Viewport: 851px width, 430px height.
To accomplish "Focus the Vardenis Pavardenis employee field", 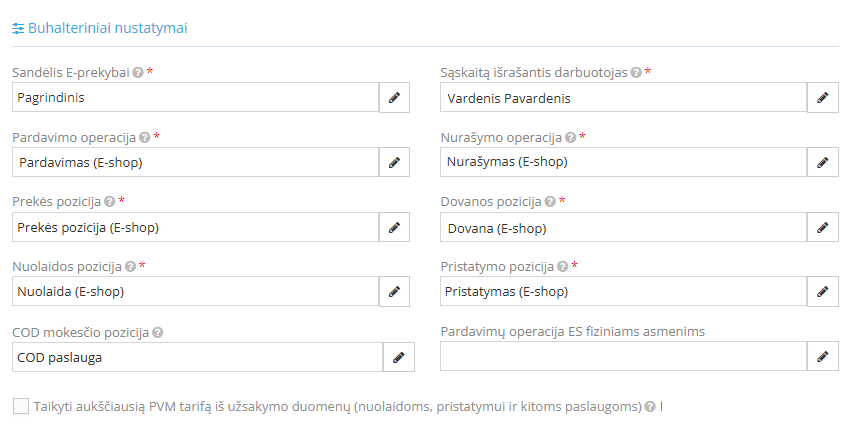I will (623, 98).
